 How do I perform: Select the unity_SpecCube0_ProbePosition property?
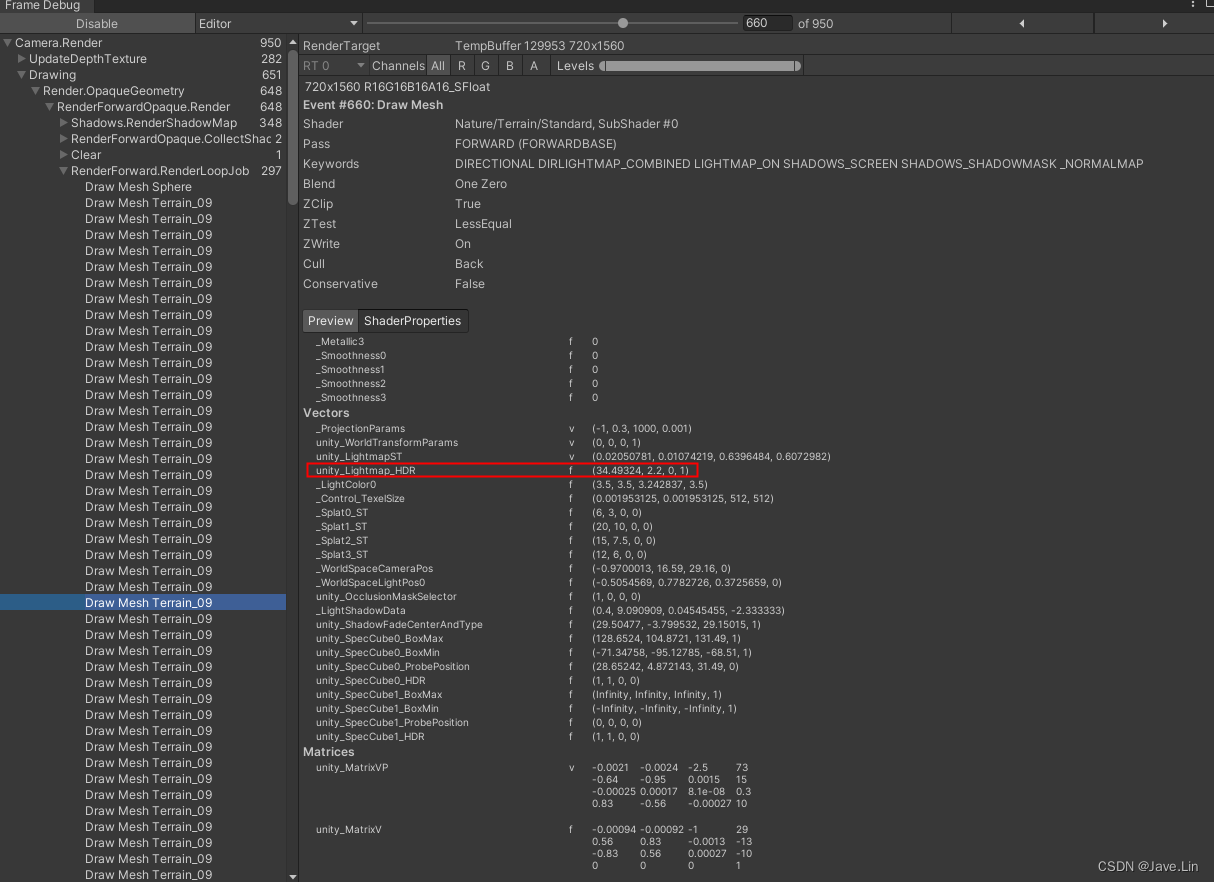(x=392, y=666)
